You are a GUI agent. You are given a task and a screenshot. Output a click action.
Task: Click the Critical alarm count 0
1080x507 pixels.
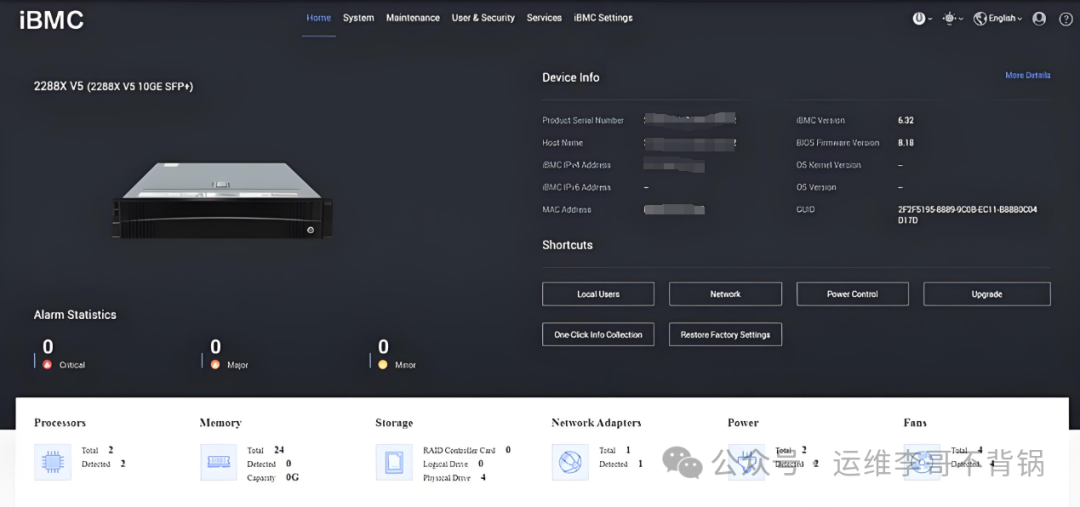[48, 346]
